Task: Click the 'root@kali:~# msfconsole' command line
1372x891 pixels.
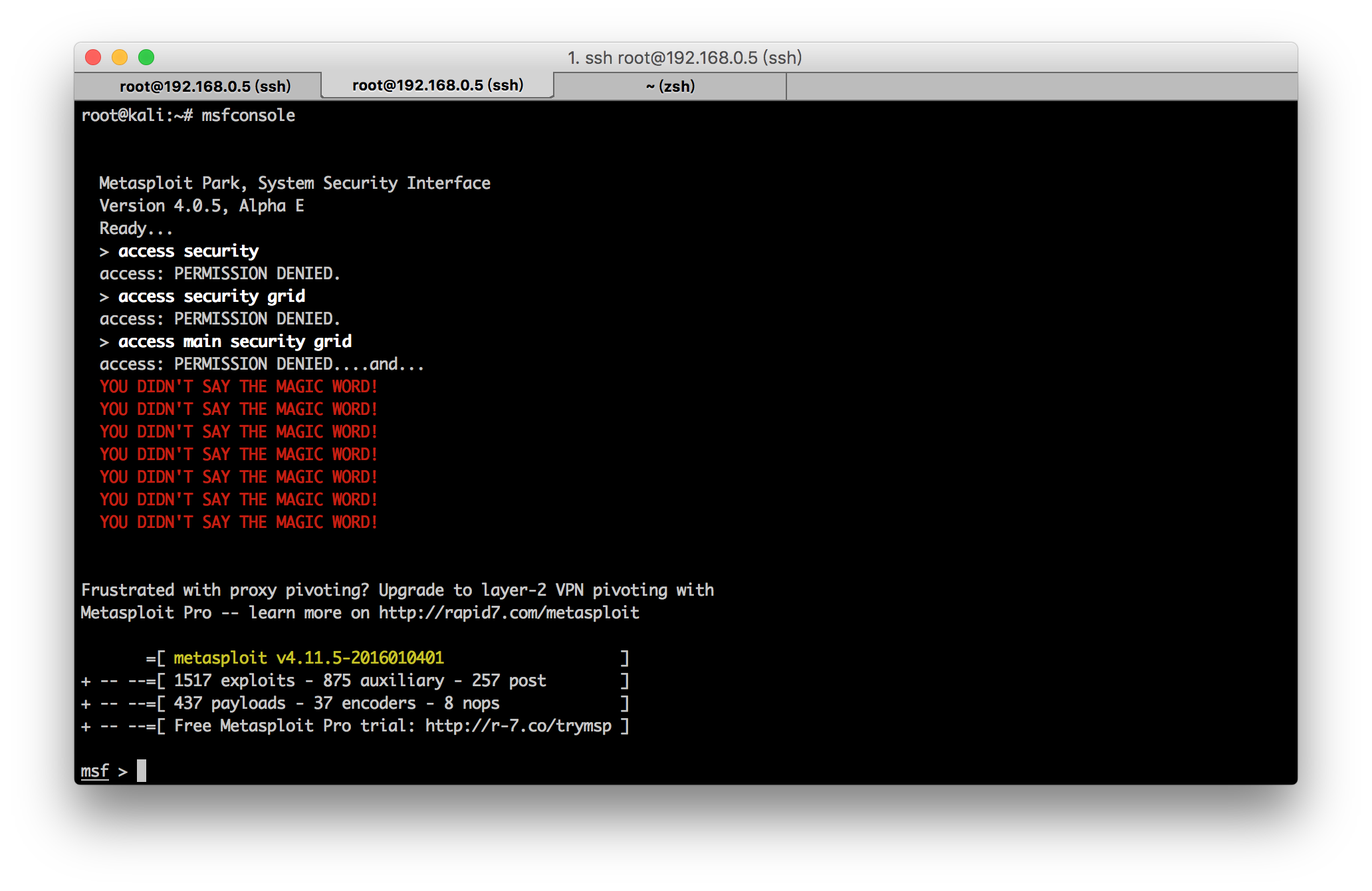Action: pos(188,115)
